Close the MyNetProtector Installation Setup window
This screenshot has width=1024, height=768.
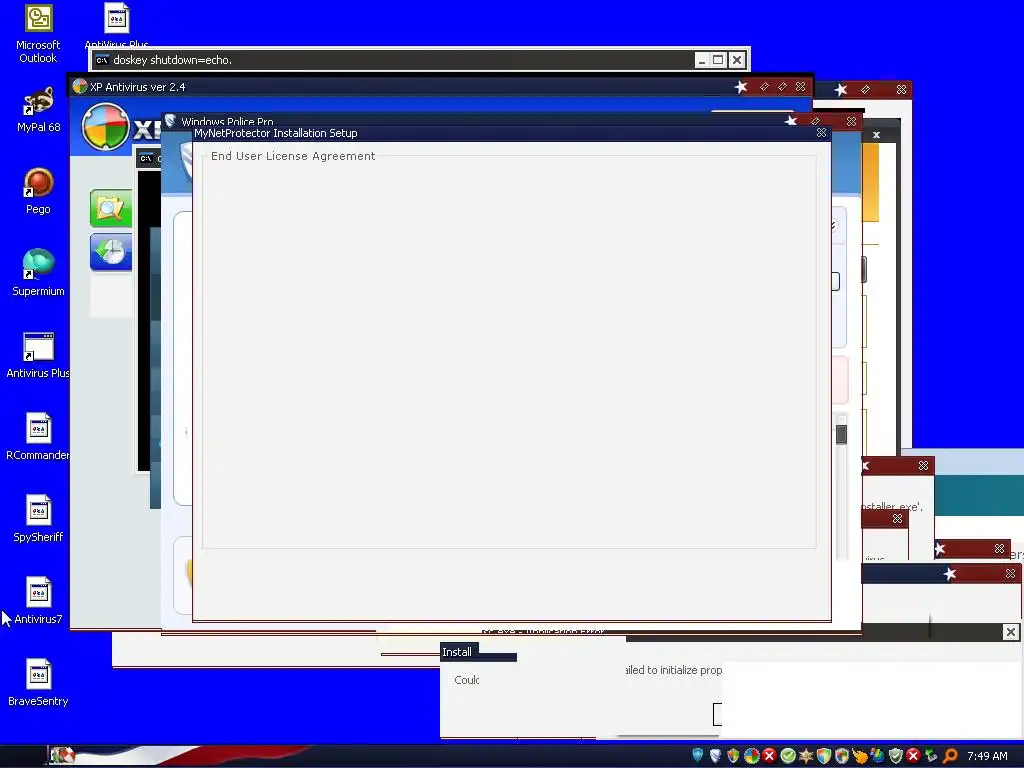[x=822, y=133]
